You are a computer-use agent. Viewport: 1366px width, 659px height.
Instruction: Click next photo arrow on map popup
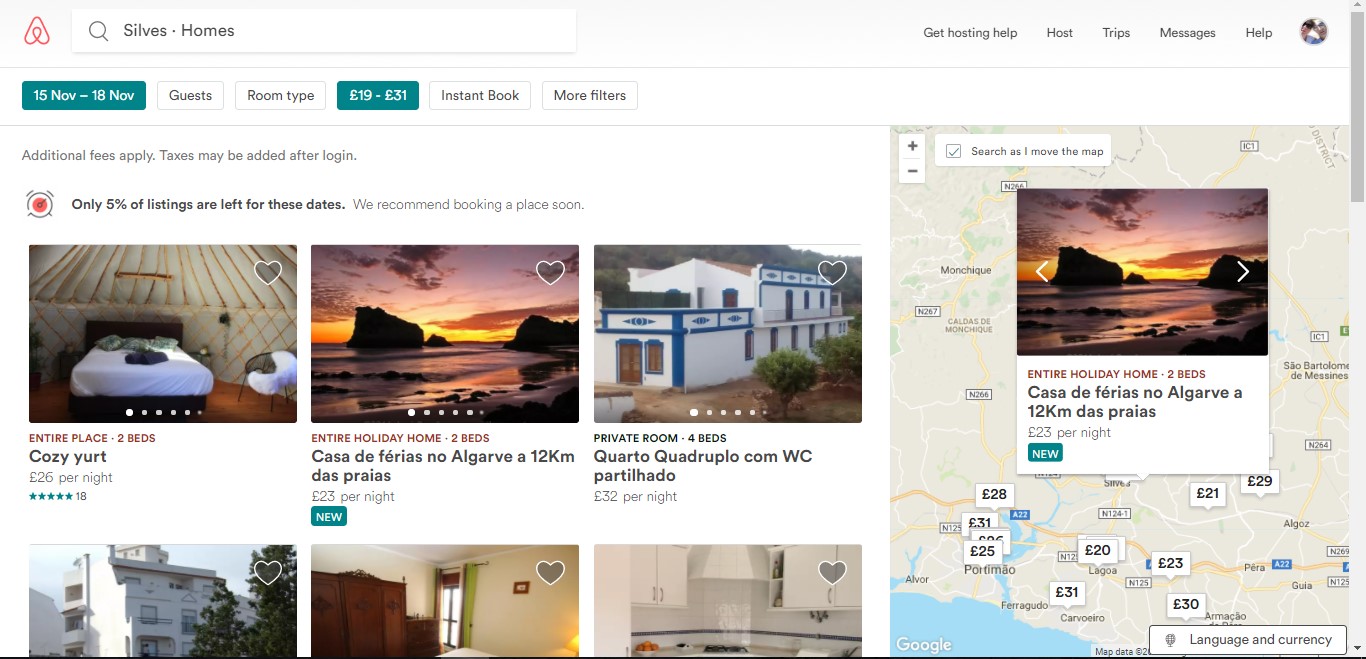(1242, 272)
